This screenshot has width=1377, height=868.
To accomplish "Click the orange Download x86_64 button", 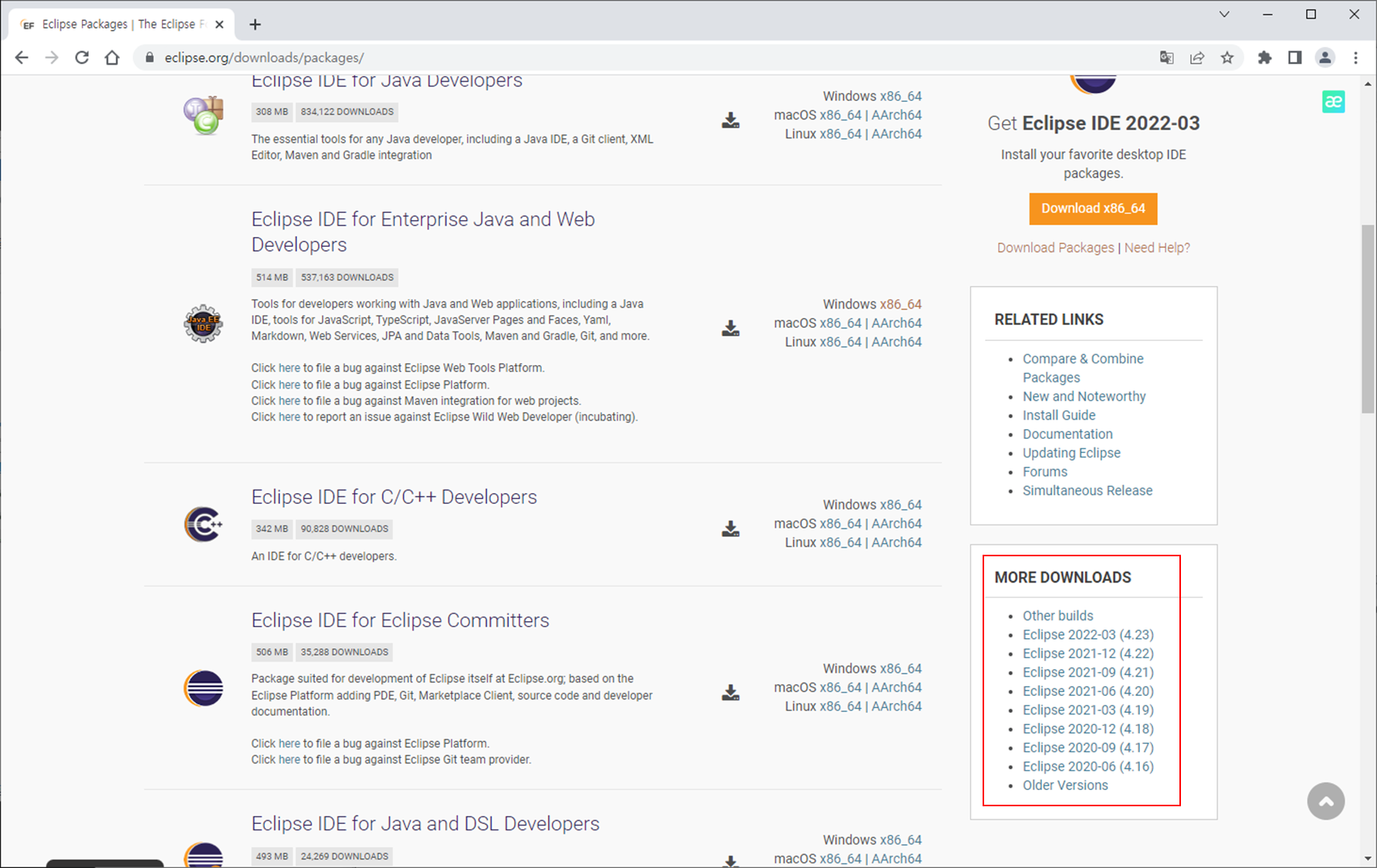I will (x=1093, y=208).
